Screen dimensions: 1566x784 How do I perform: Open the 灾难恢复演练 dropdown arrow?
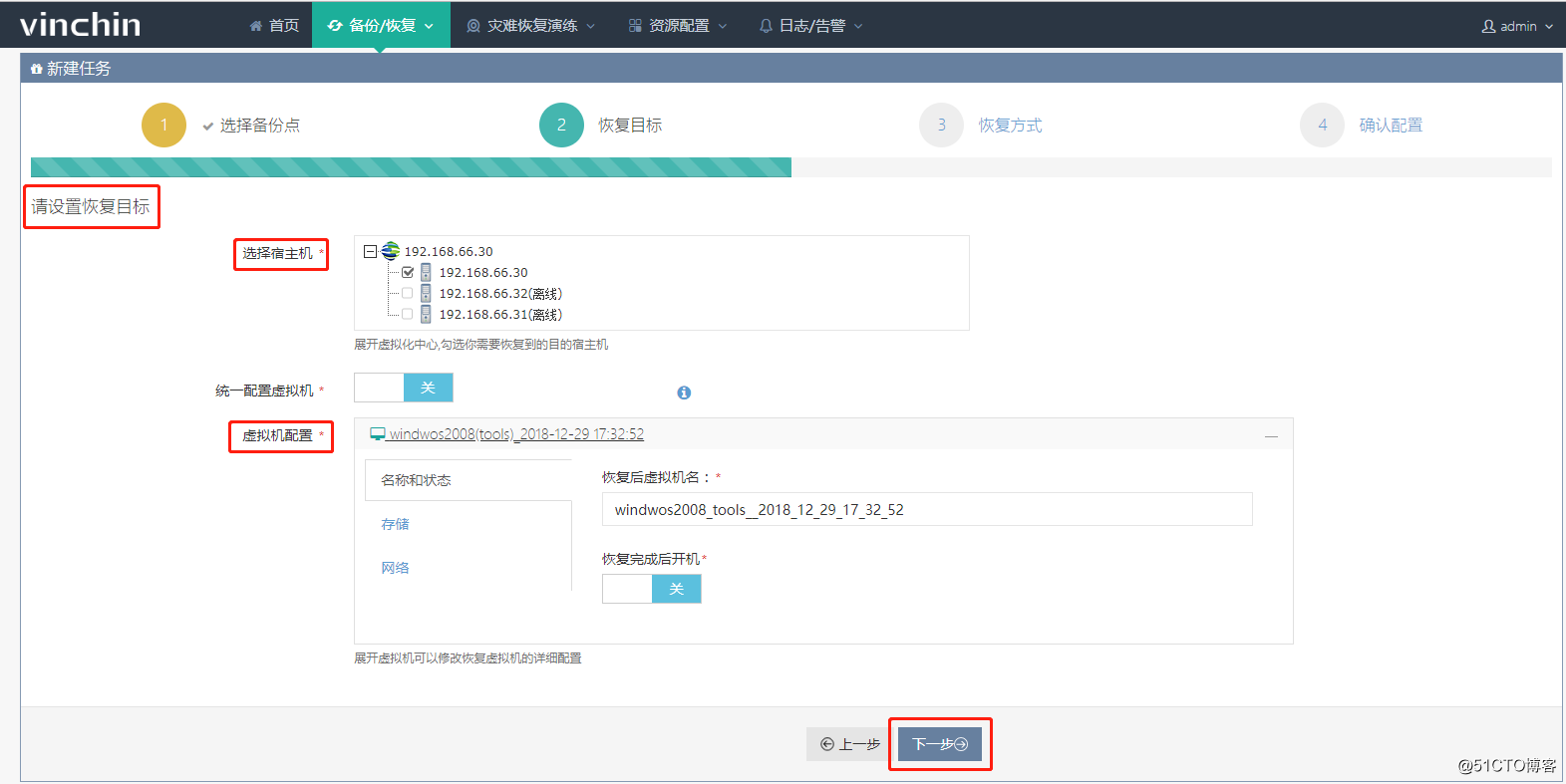[590, 27]
